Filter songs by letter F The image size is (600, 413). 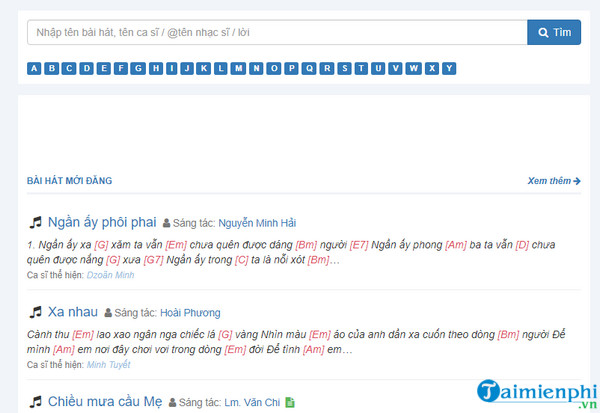click(121, 69)
